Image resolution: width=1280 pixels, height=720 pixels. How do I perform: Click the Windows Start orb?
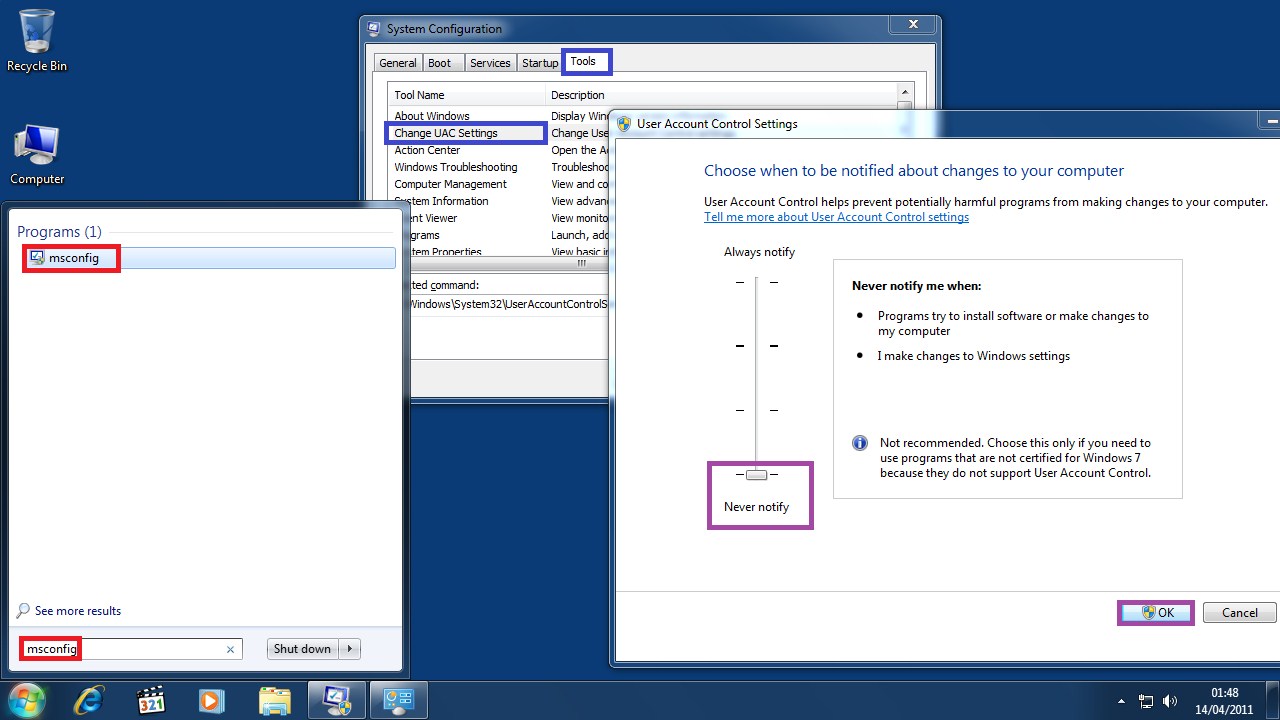(26, 700)
